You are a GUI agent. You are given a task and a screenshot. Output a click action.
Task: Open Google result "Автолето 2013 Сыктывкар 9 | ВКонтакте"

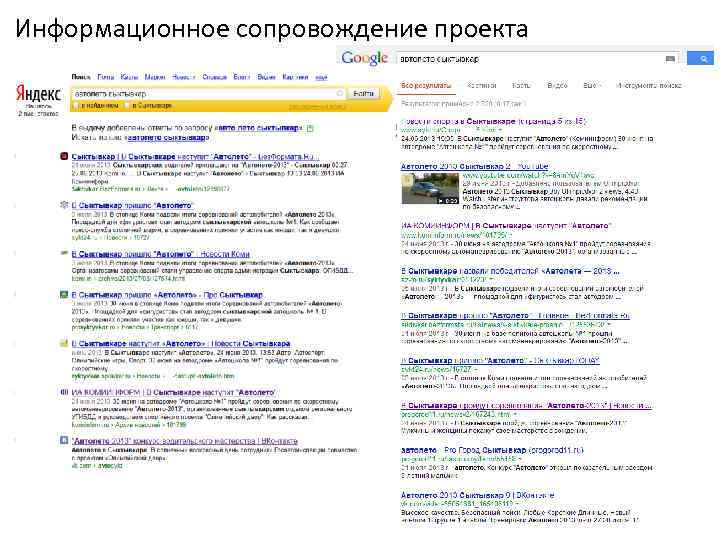[478, 495]
